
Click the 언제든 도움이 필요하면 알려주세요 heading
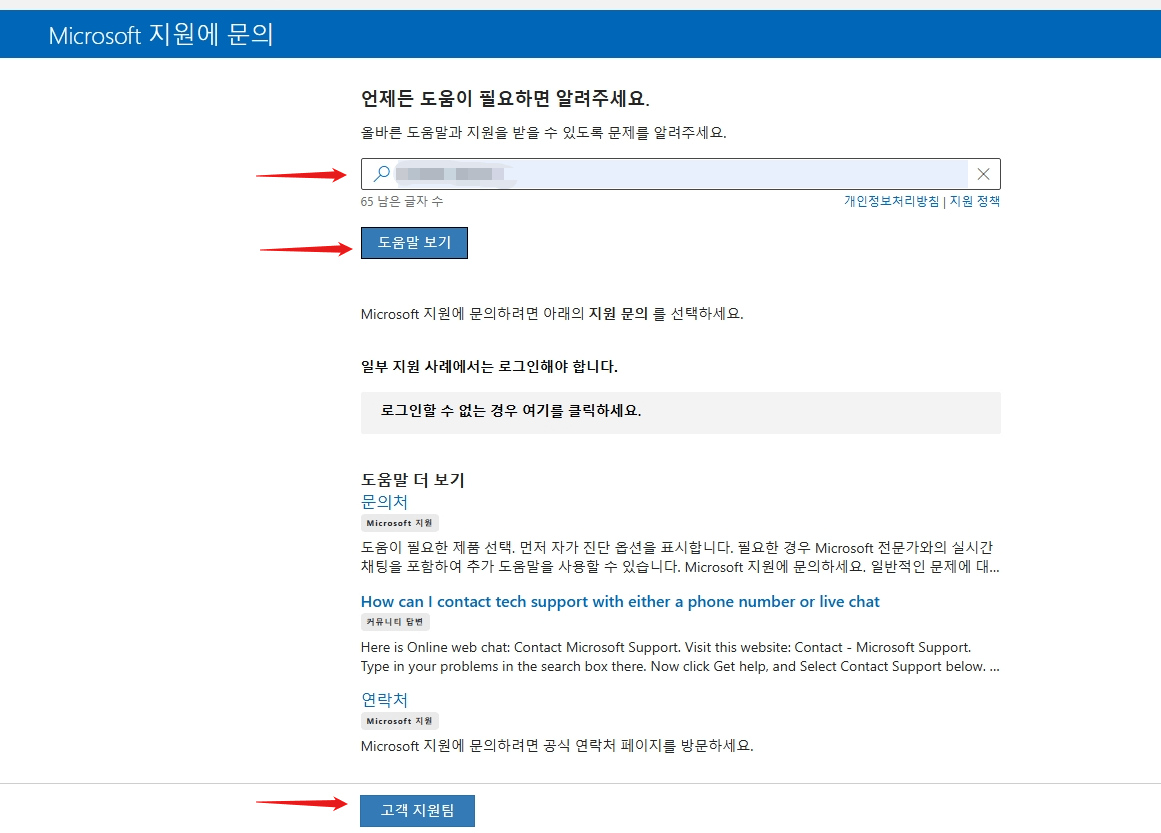[x=505, y=98]
